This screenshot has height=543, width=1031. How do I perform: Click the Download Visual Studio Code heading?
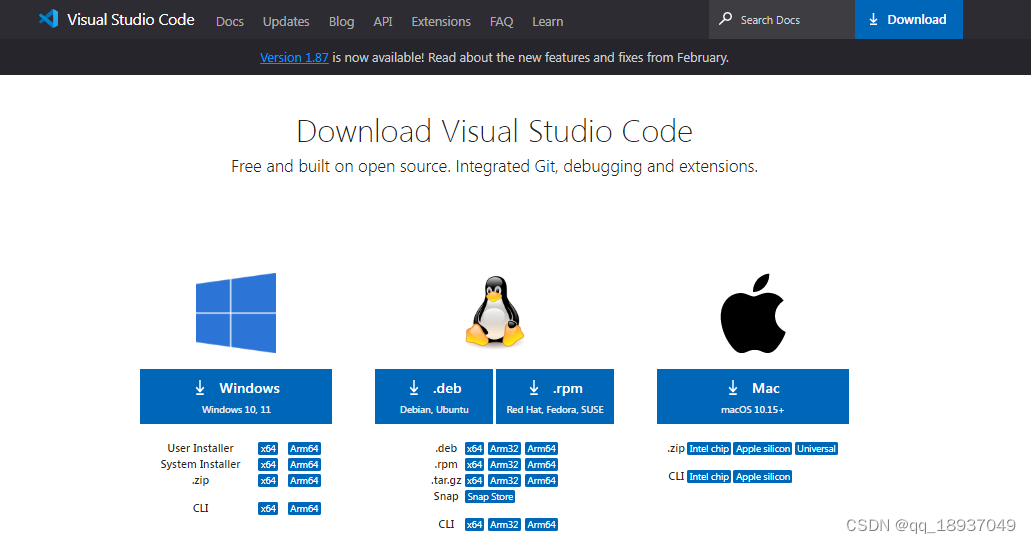point(494,131)
